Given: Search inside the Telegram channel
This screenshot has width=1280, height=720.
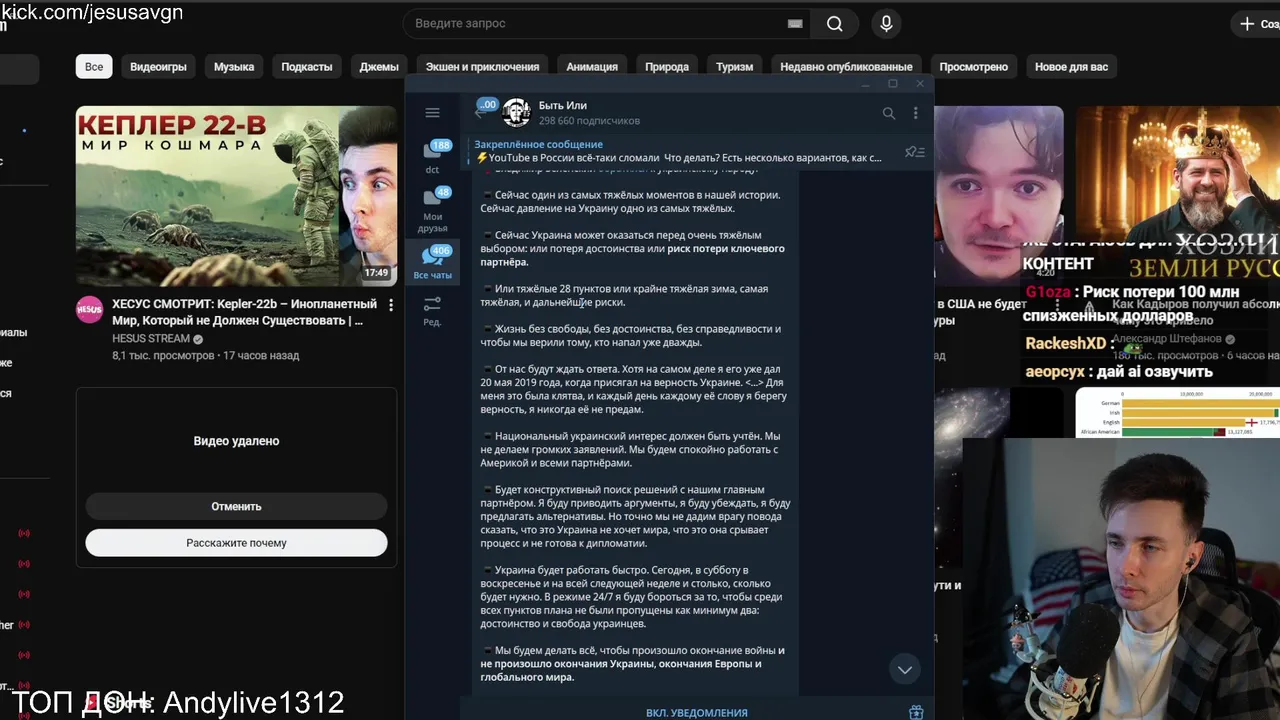Looking at the screenshot, I should pyautogui.click(x=888, y=113).
